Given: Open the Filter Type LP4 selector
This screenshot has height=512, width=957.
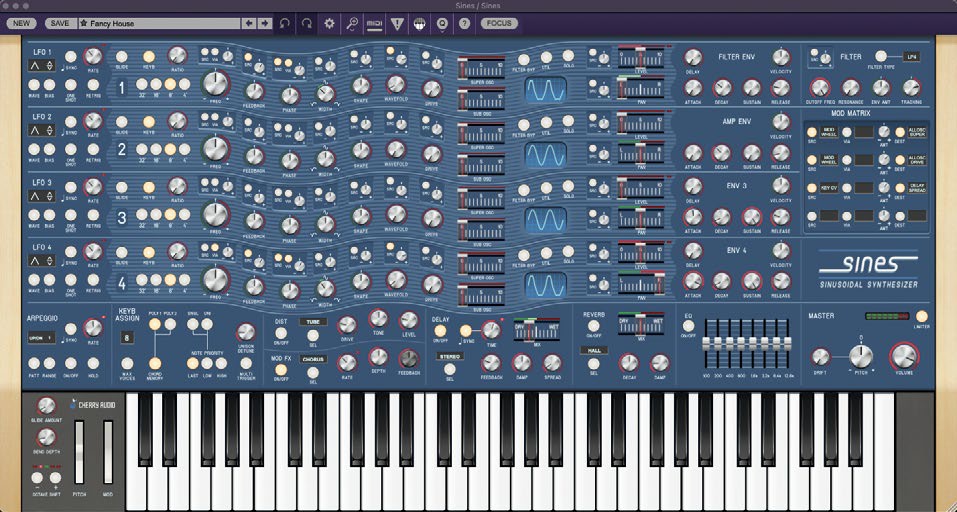Looking at the screenshot, I should [x=912, y=56].
